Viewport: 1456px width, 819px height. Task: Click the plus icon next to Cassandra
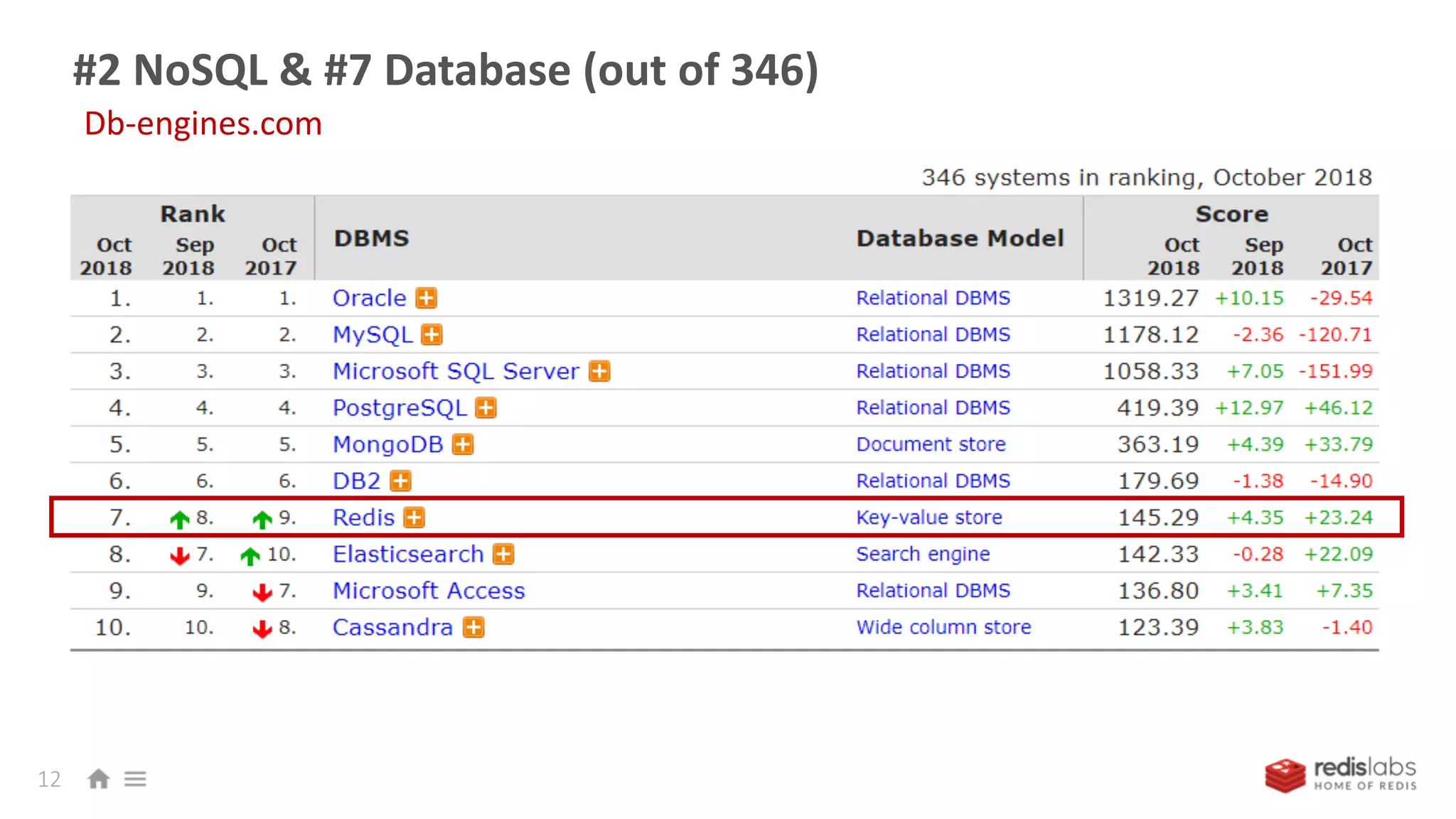pos(473,627)
